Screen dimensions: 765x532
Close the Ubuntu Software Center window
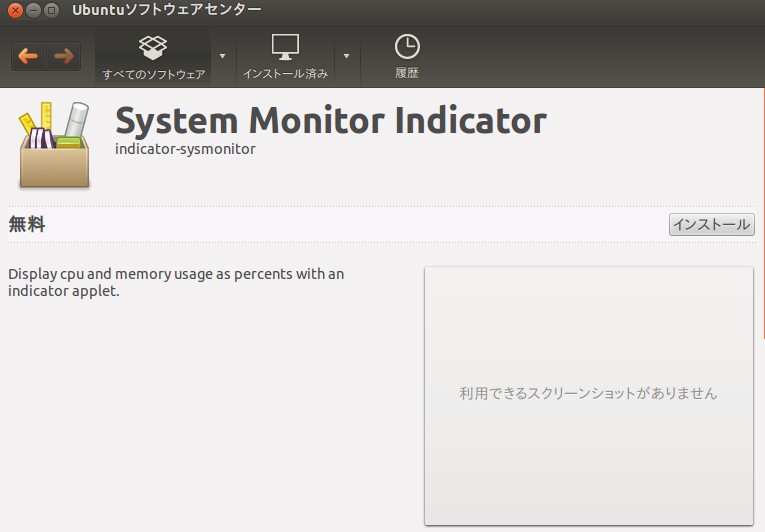coord(16,10)
